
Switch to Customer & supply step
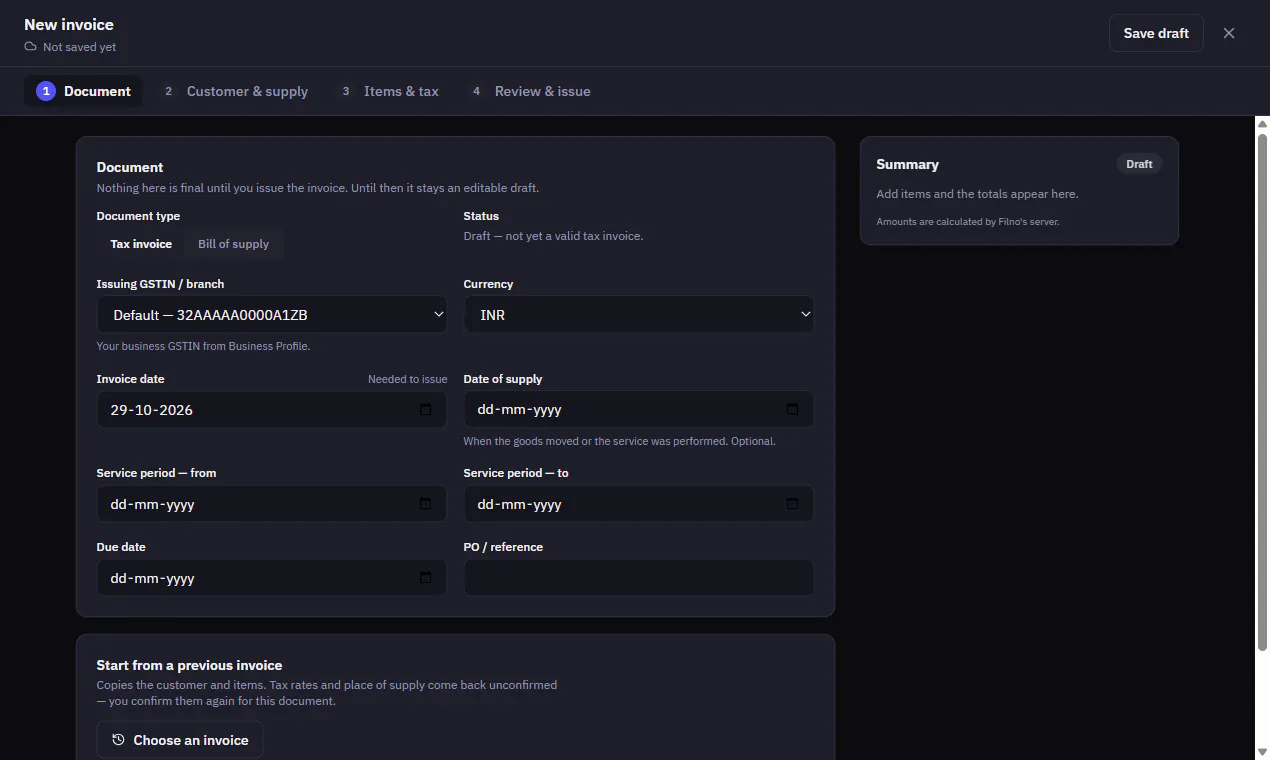(x=235, y=91)
